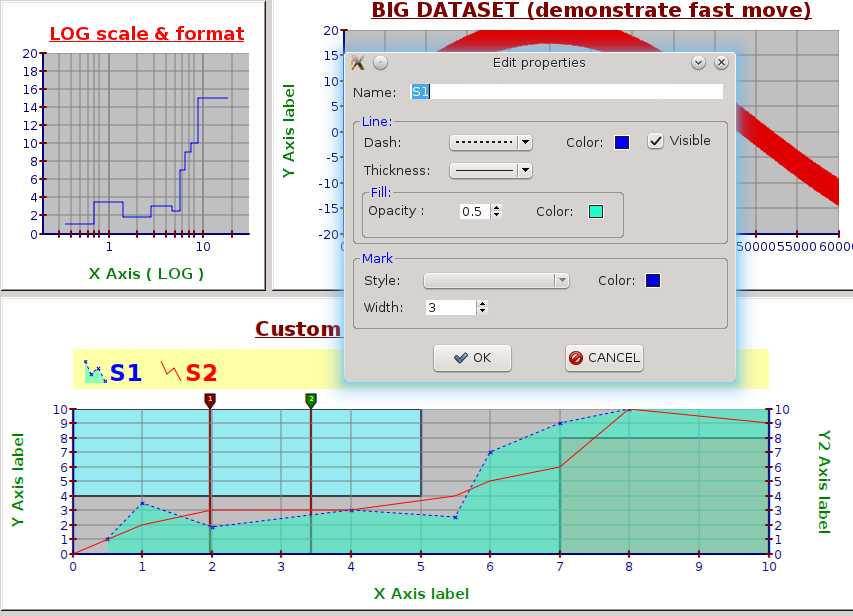This screenshot has width=853, height=616.
Task: Close the Edit properties dialog
Action: pos(720,63)
